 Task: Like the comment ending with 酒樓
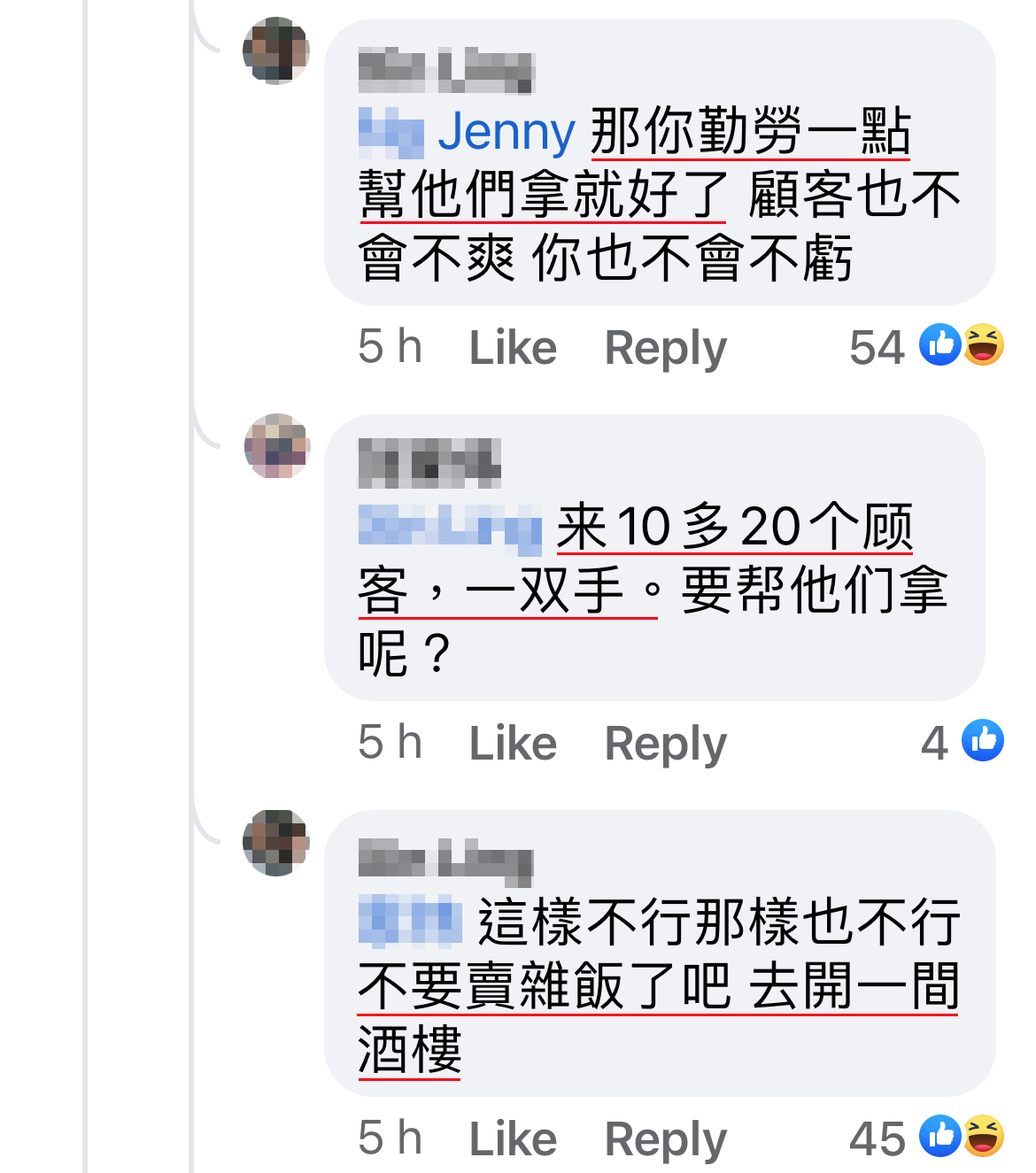[x=513, y=1138]
